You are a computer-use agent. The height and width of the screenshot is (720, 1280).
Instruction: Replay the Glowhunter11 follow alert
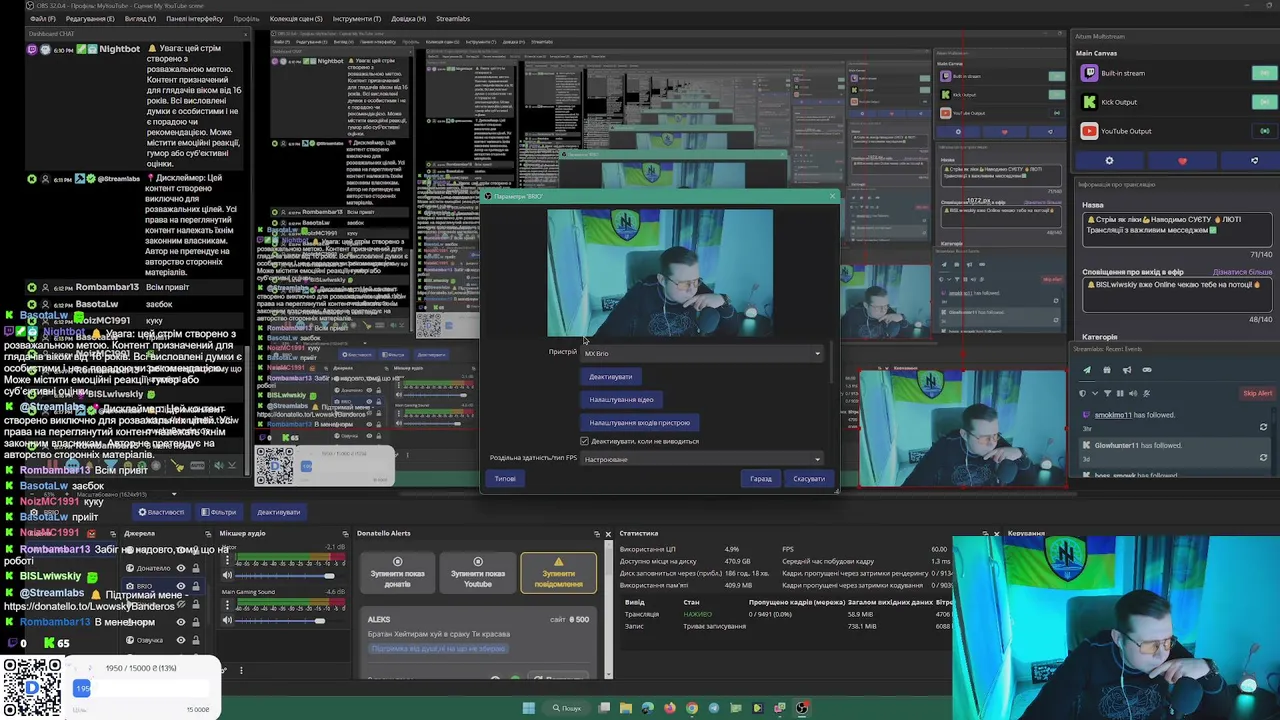coord(1263,457)
